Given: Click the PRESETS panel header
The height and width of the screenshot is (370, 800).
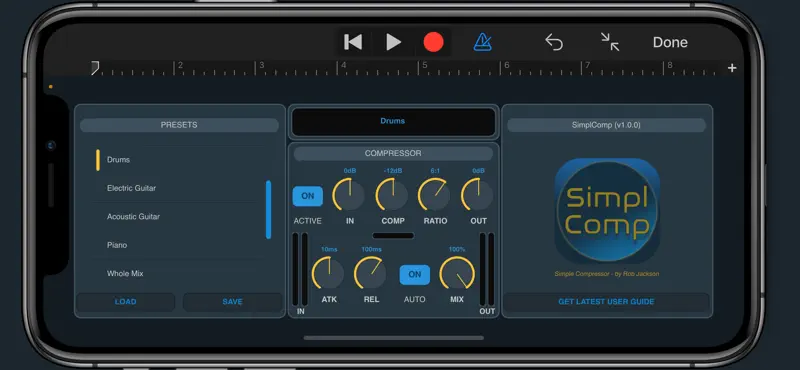Looking at the screenshot, I should coord(179,125).
